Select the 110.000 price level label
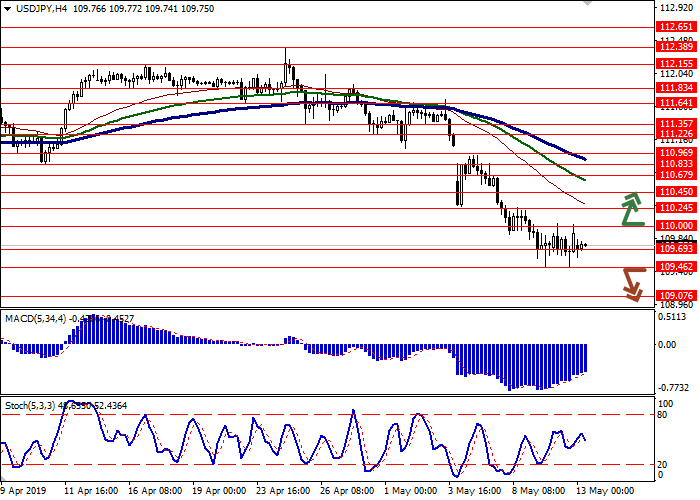Viewport: 700px width, 500px height. pos(675,226)
